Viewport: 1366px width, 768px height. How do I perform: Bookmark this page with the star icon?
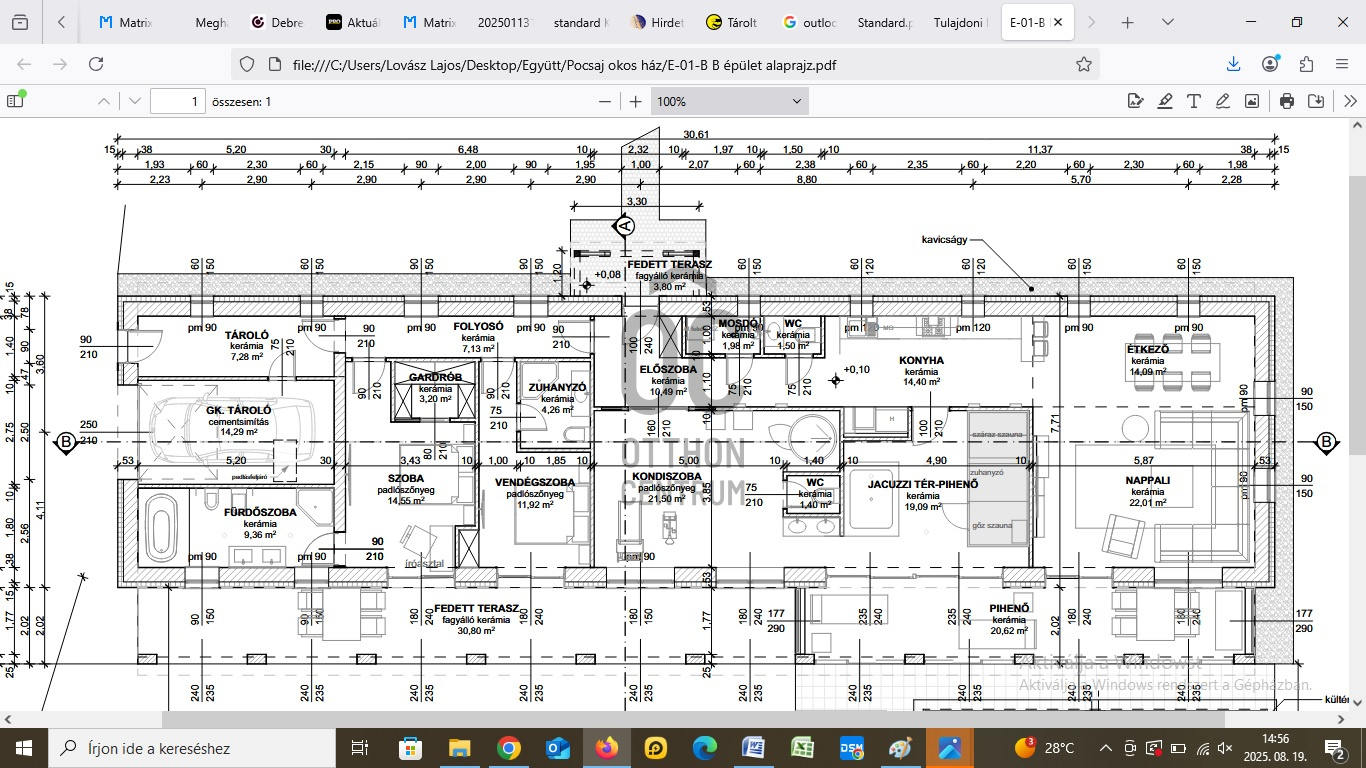(1084, 64)
